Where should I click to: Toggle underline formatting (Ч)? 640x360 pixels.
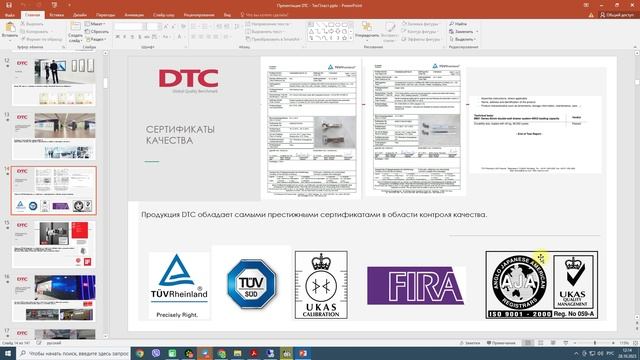tap(132, 37)
